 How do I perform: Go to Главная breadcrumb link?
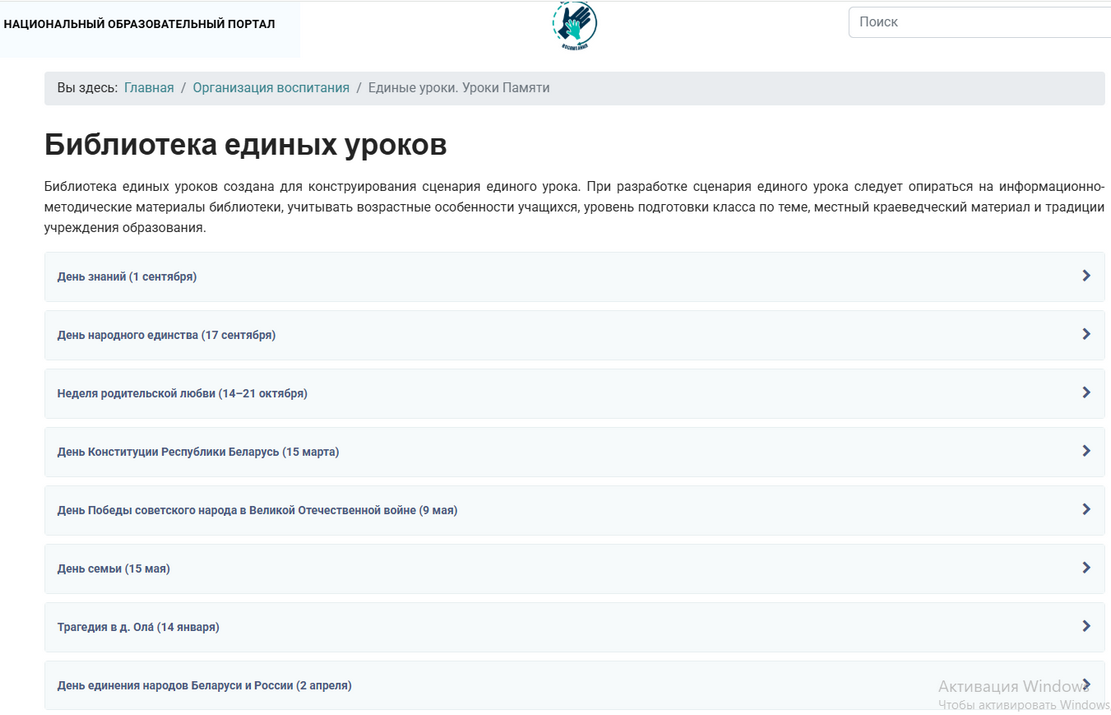coord(149,88)
